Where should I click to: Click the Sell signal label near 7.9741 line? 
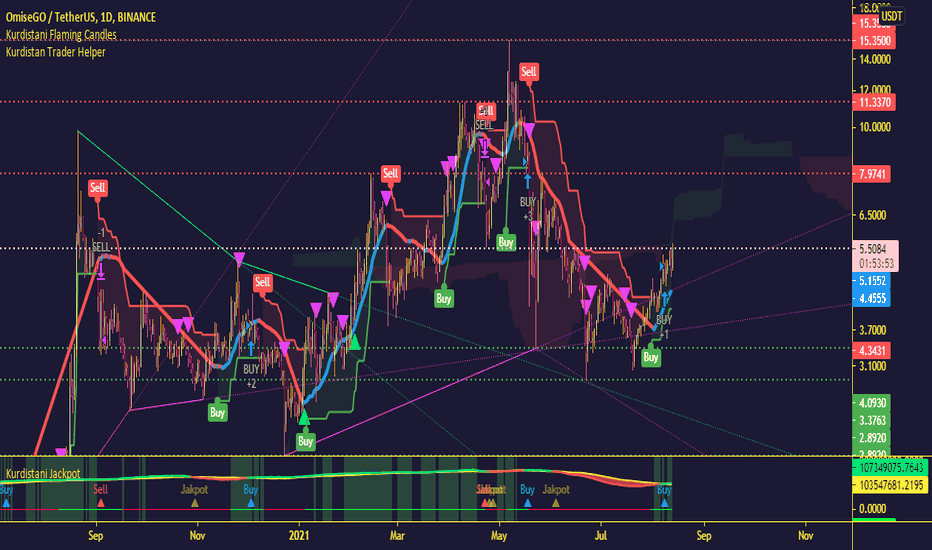pos(391,174)
